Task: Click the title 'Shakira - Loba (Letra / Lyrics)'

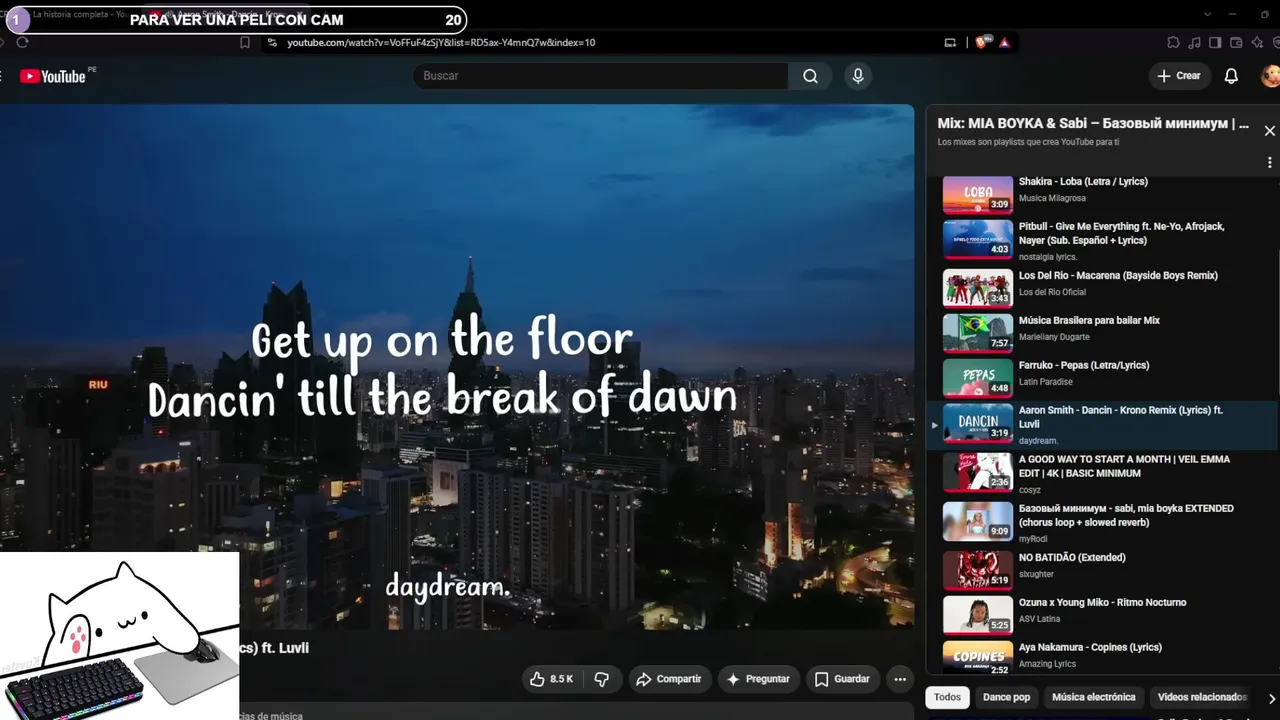Action: [1083, 182]
